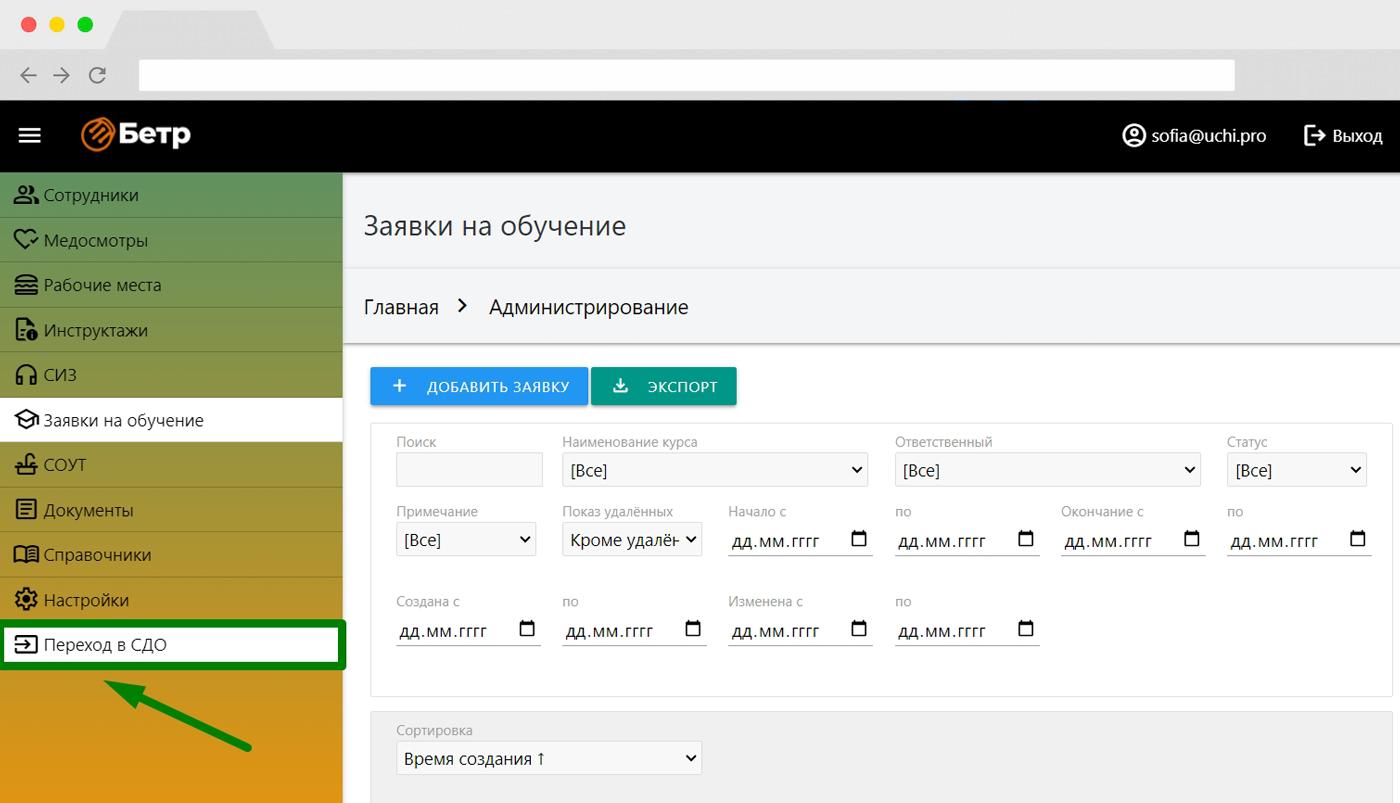Click the Начало с date field
This screenshot has width=1400, height=803.
pyautogui.click(x=800, y=540)
